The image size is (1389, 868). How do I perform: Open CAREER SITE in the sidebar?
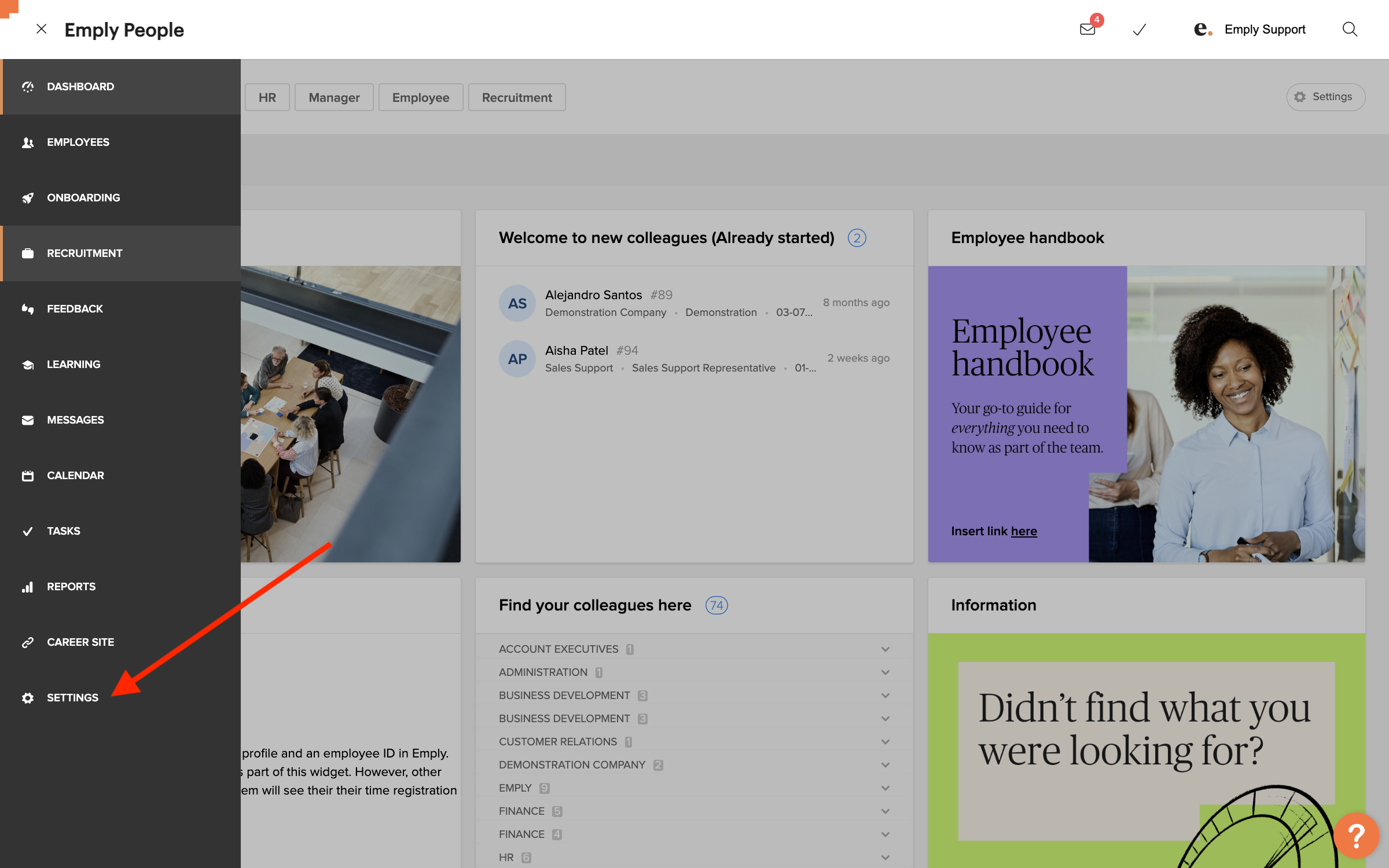pyautogui.click(x=120, y=642)
